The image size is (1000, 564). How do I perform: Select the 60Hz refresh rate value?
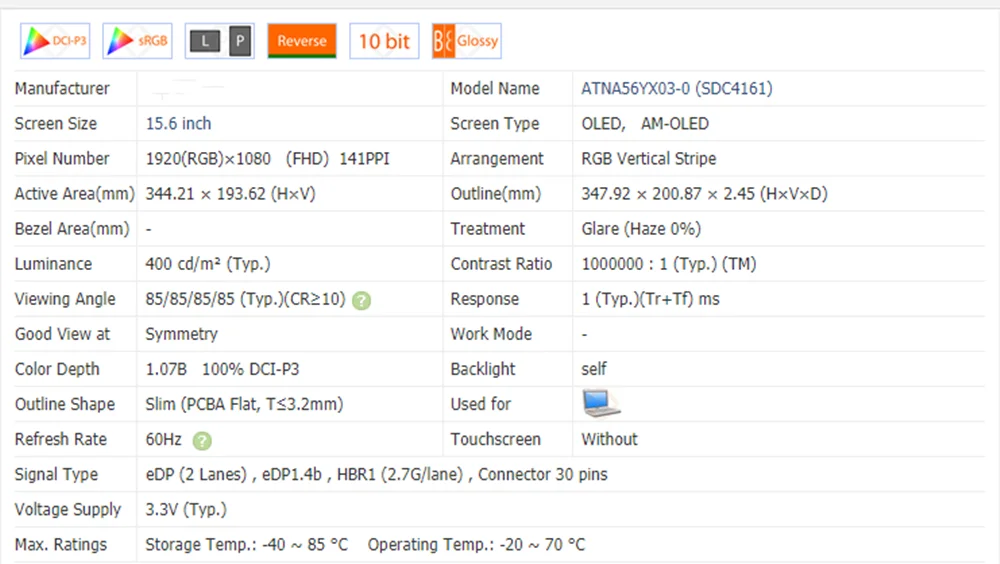(x=163, y=440)
